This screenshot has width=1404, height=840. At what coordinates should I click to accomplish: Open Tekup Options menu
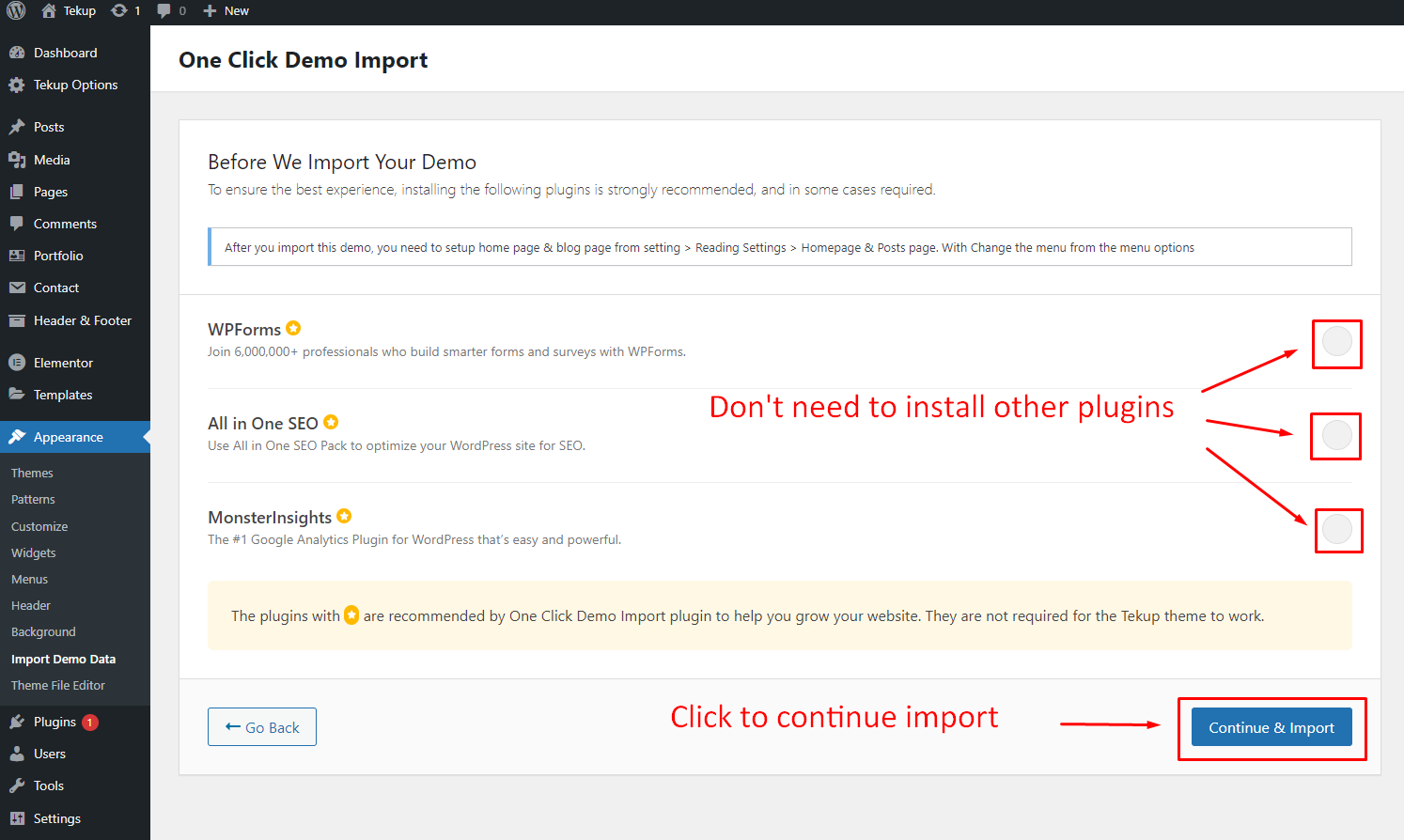[75, 85]
